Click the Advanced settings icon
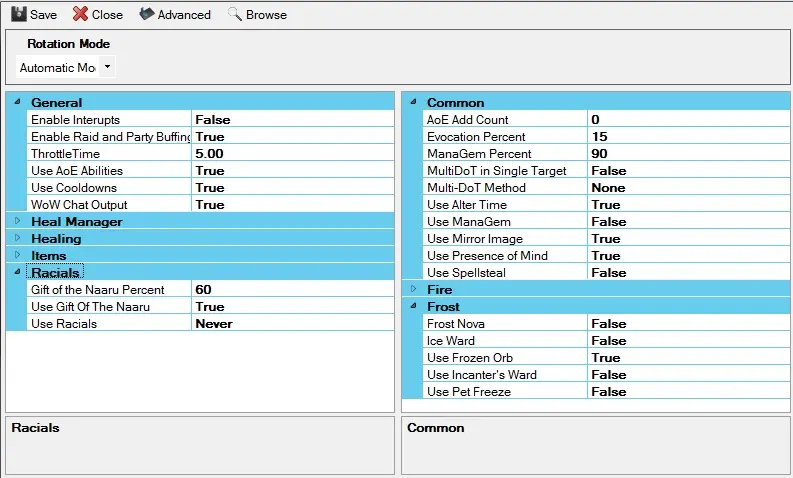793x478 pixels. point(146,14)
